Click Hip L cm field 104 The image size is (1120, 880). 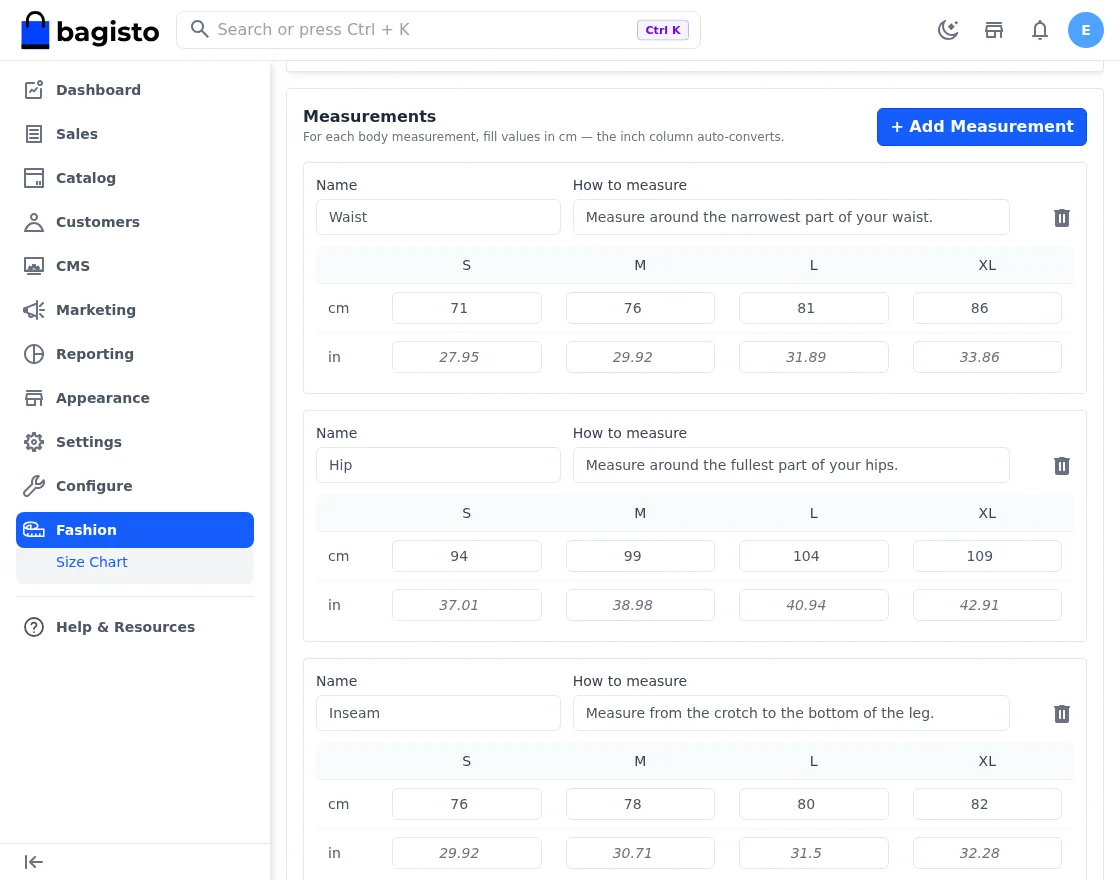tap(814, 556)
